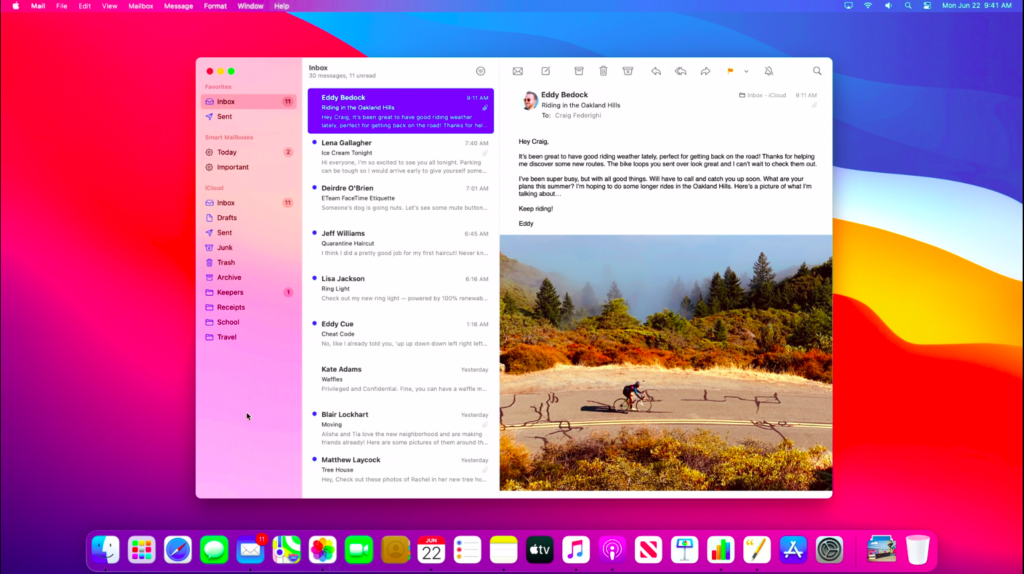The width and height of the screenshot is (1024, 574).
Task: Flag the message with the orange flag
Action: pos(730,71)
